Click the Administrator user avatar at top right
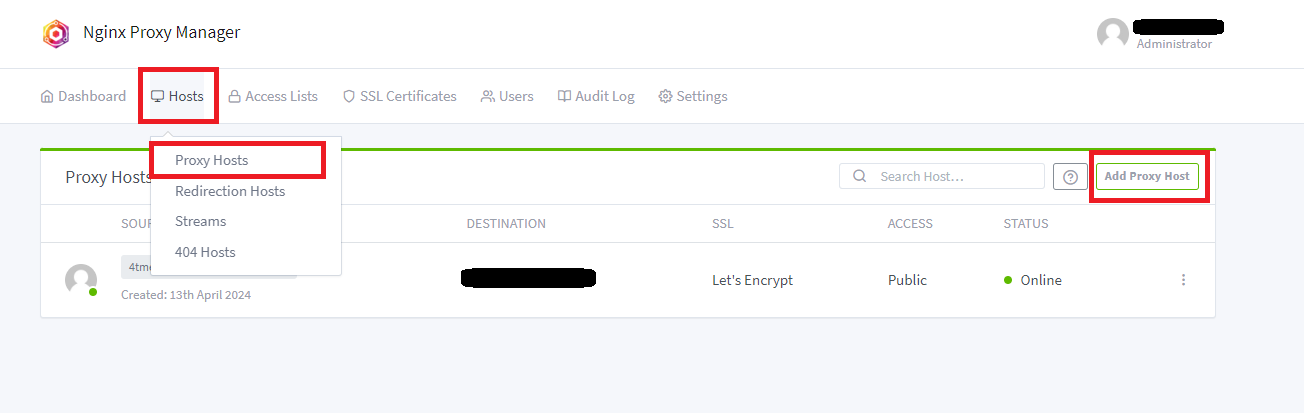This screenshot has height=413, width=1304. coord(1113,34)
